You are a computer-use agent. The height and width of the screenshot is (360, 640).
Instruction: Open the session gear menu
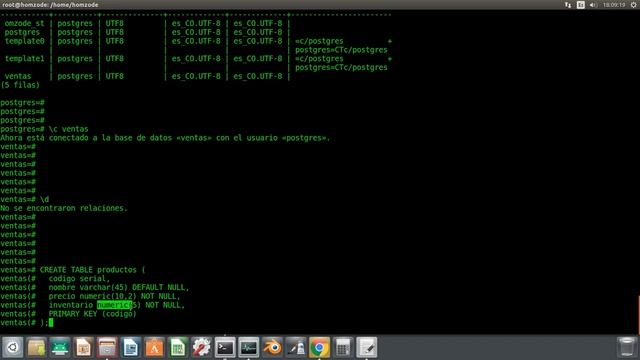click(634, 5)
